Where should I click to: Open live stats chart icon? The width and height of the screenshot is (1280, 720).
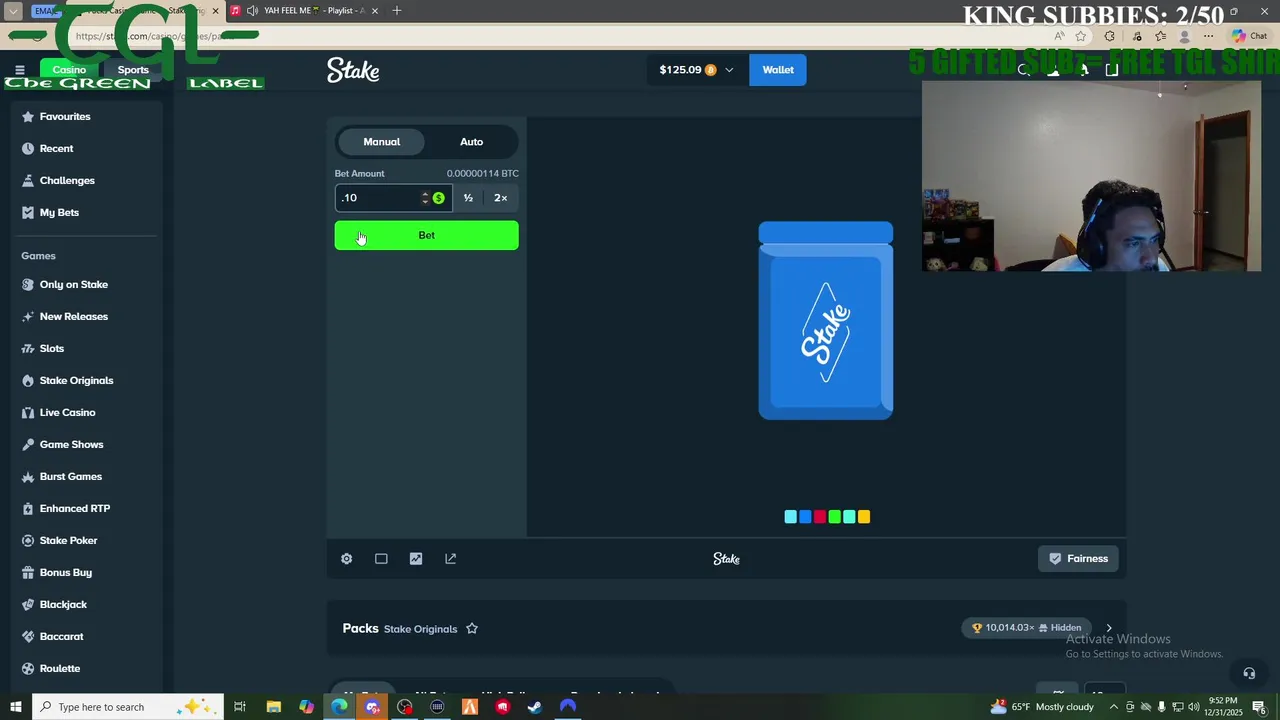(x=416, y=559)
